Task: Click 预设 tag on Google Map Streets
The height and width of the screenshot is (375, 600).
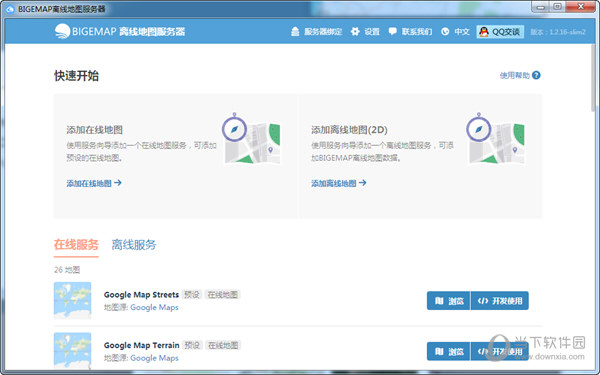Action: [x=192, y=295]
